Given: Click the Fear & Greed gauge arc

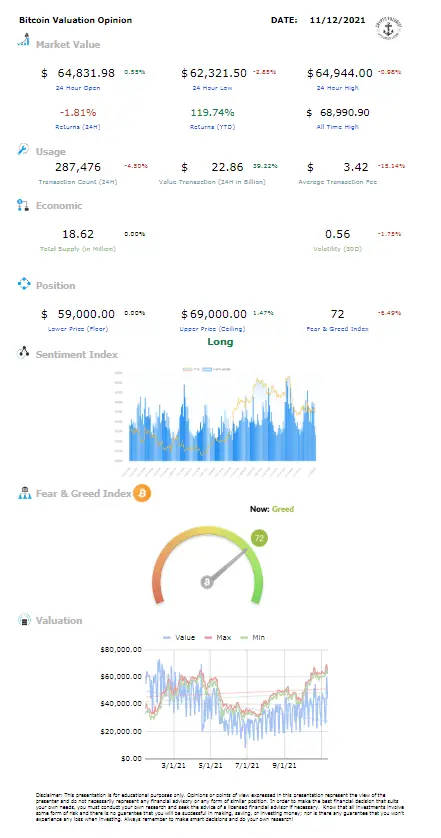Looking at the screenshot, I should (207, 564).
